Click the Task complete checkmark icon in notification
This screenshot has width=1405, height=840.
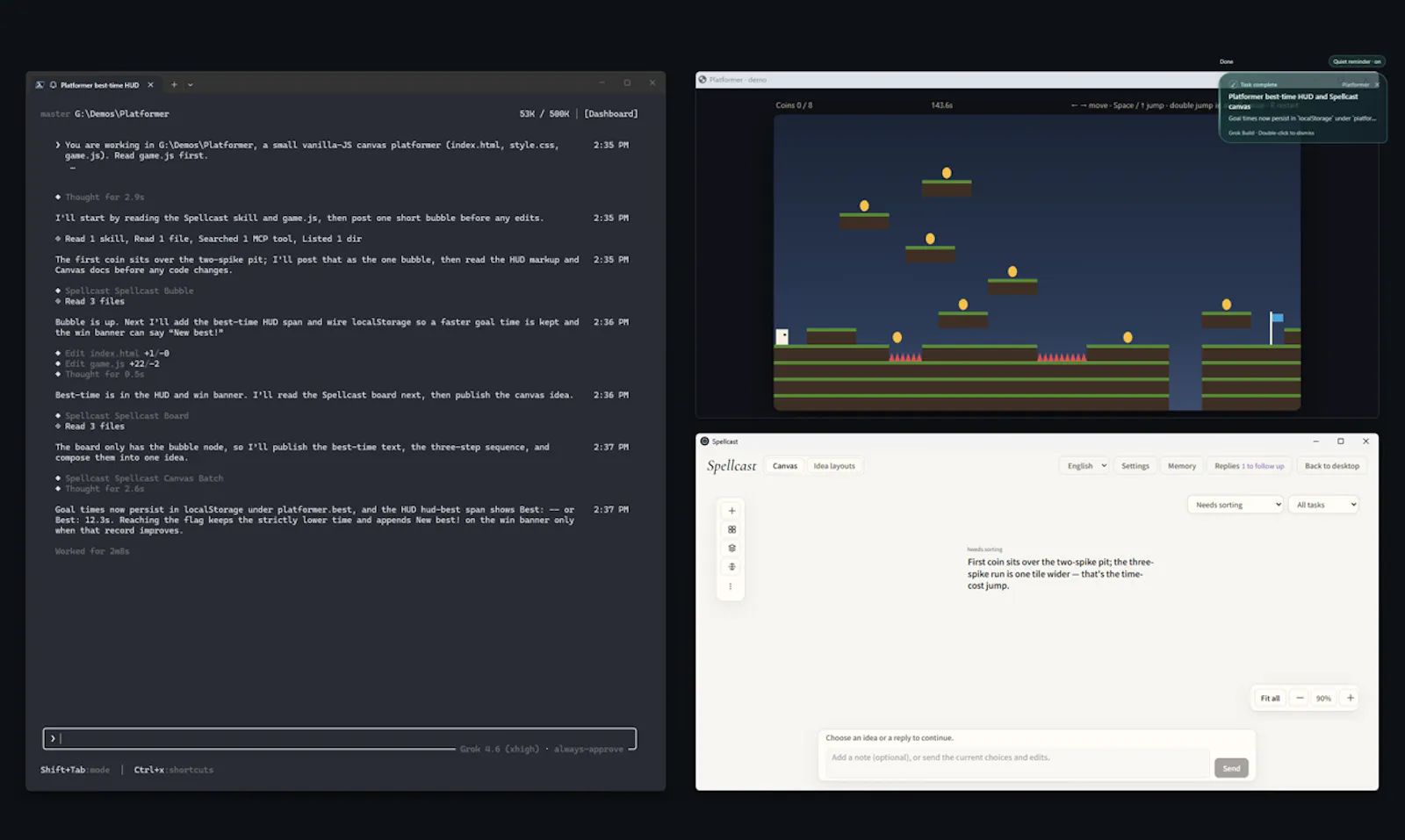(x=1233, y=85)
